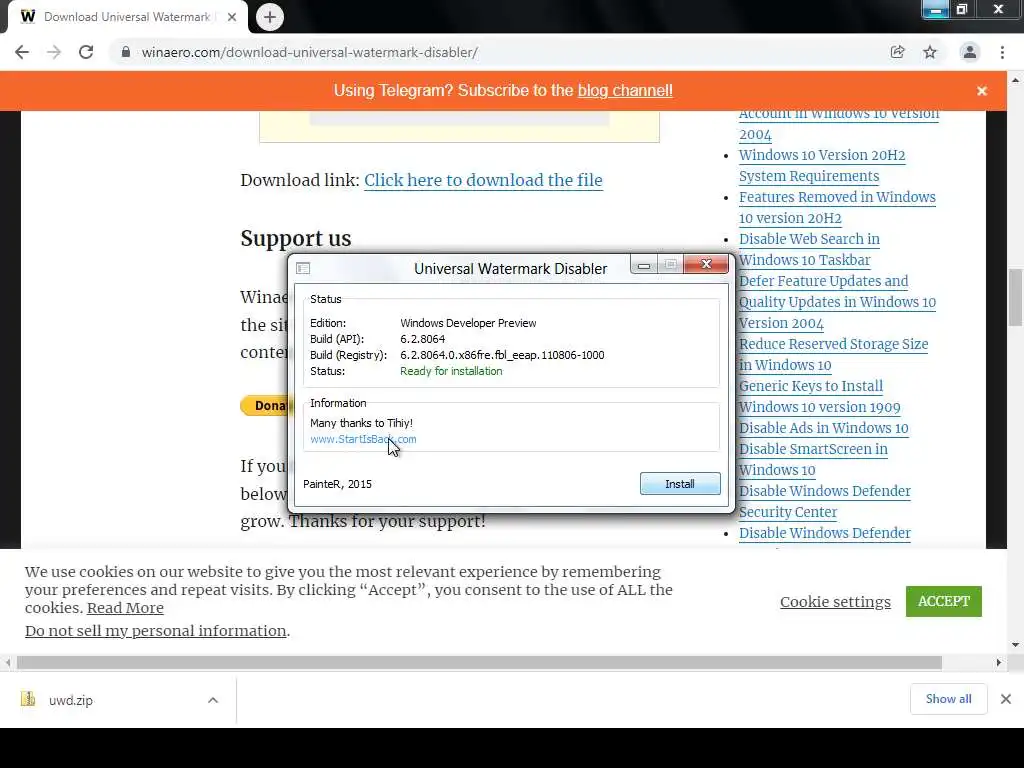Click Do not sell my personal information

click(155, 631)
